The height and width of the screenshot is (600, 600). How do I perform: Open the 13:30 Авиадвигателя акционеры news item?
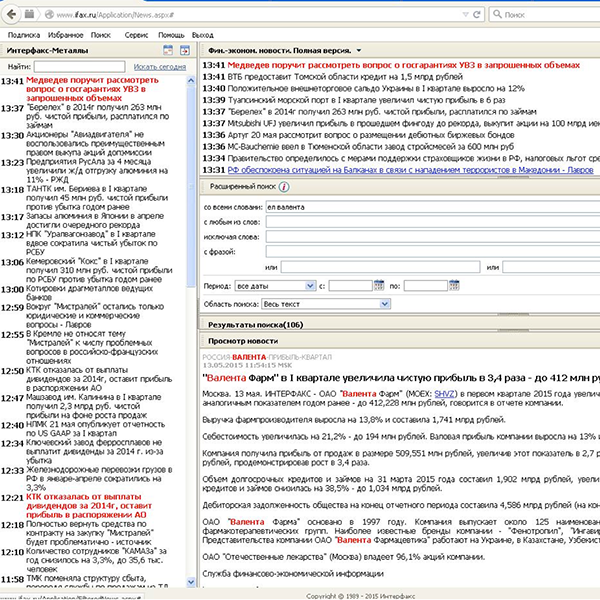(96, 143)
